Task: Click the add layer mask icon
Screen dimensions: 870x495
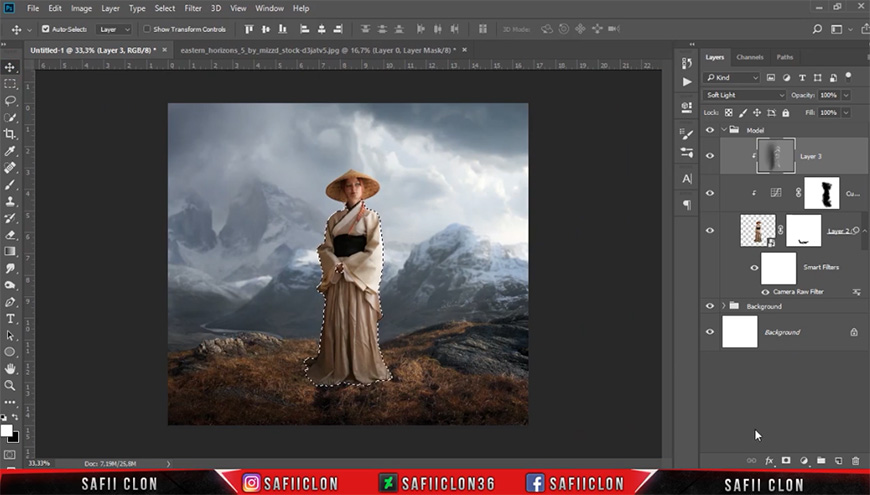Action: [786, 461]
